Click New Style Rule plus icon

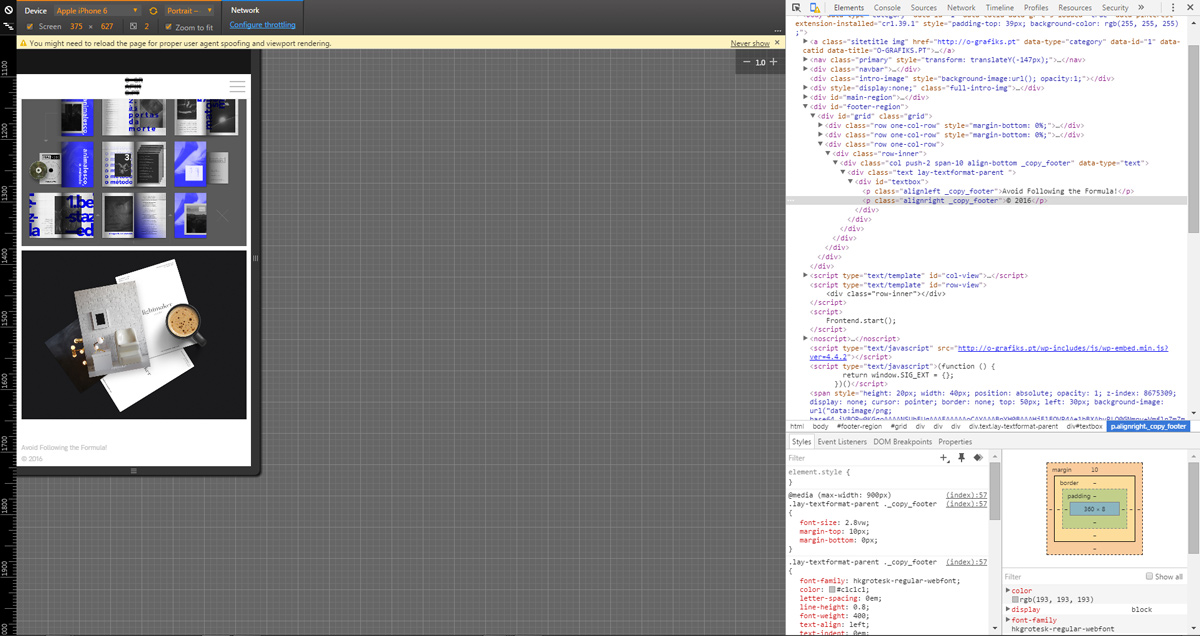coord(944,457)
